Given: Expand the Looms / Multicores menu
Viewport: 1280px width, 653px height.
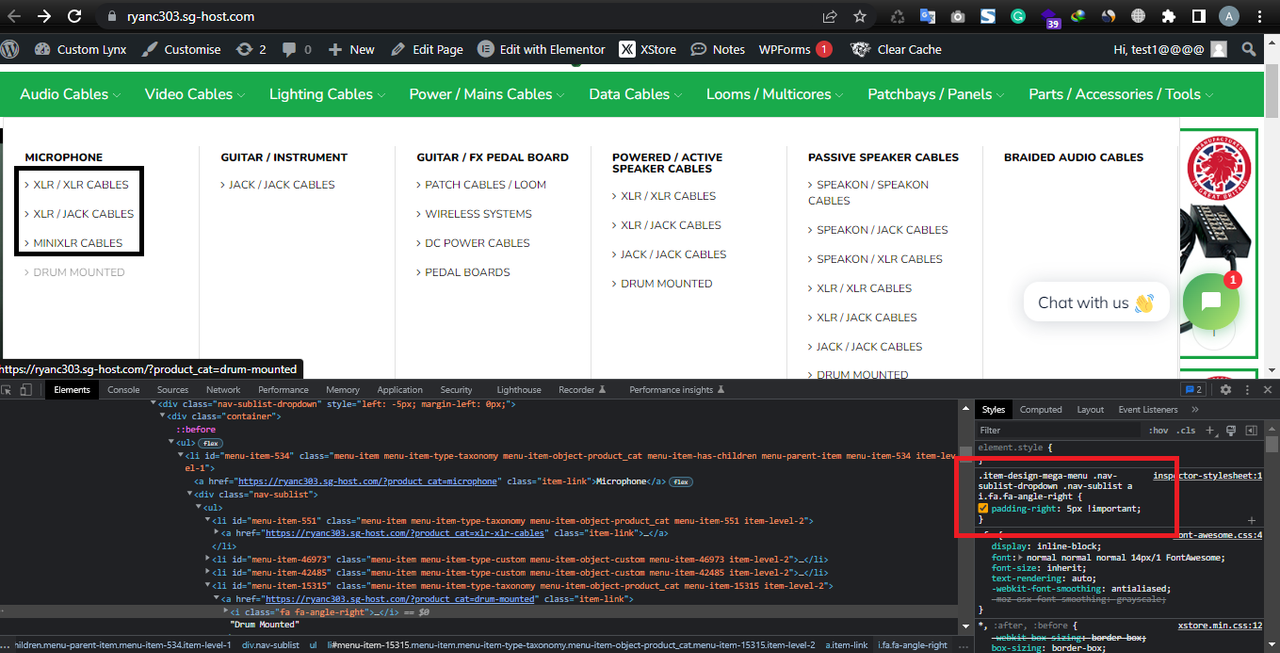Looking at the screenshot, I should click(775, 94).
